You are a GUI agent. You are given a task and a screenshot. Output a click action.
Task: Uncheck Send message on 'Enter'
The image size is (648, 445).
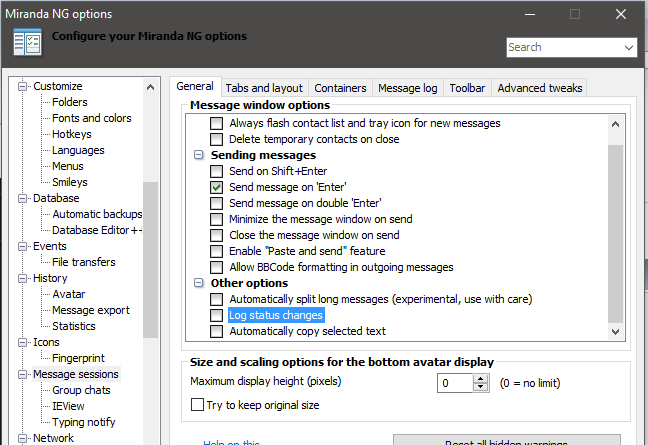[x=217, y=187]
